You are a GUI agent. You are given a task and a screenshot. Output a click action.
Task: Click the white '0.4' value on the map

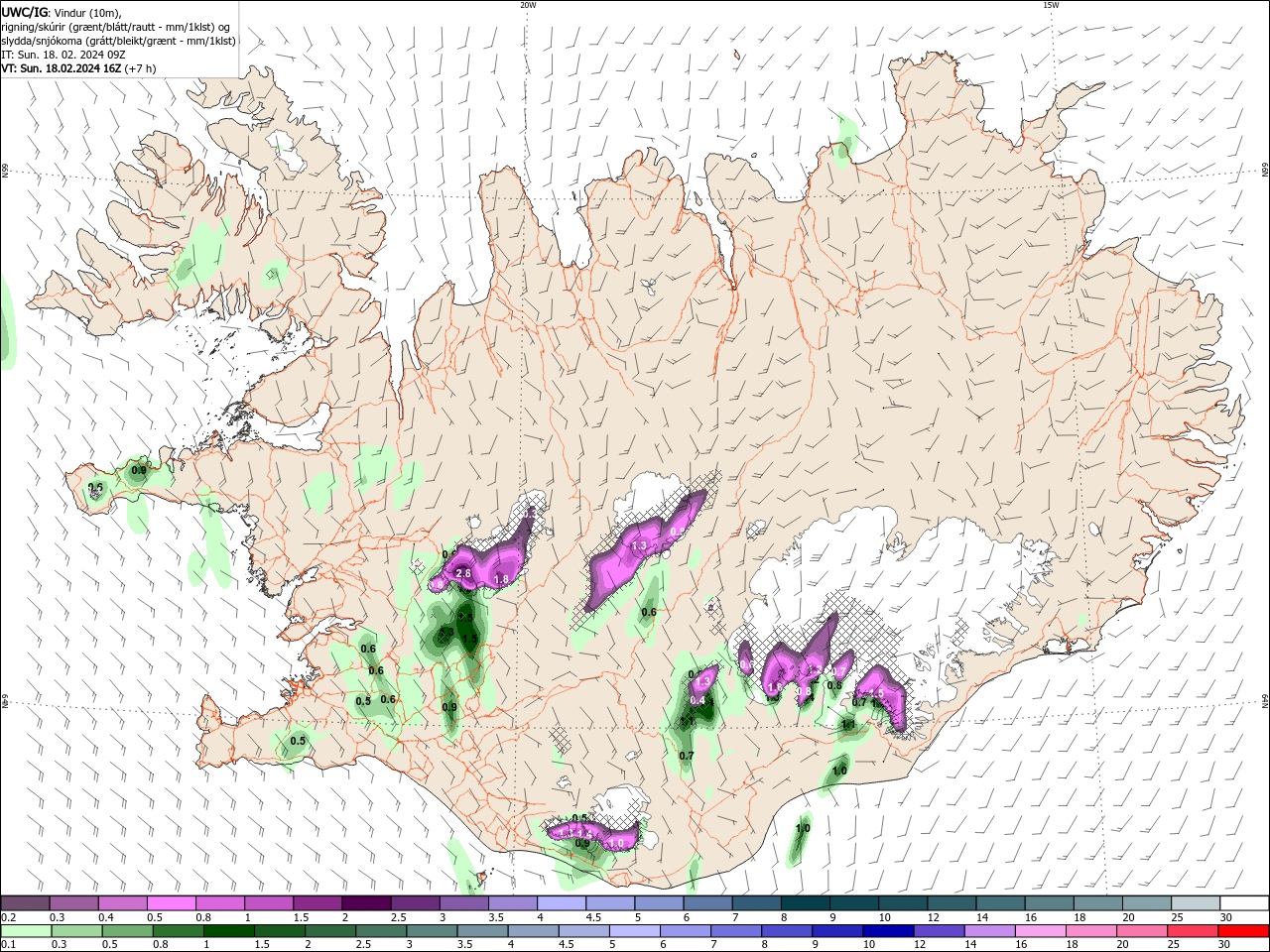698,700
